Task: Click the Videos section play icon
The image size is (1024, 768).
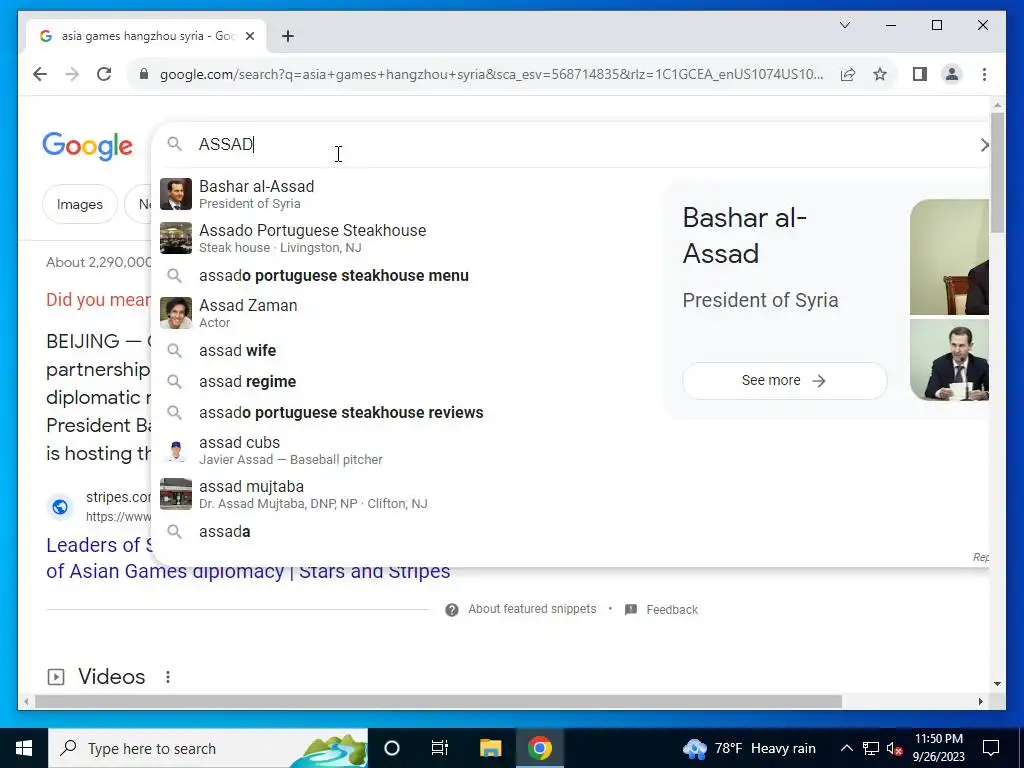Action: tap(56, 677)
